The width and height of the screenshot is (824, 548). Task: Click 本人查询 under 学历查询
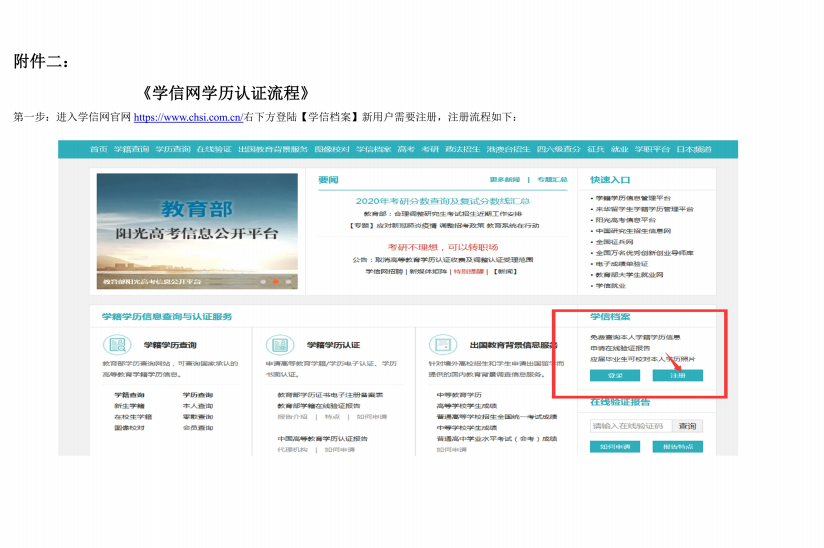(198, 406)
